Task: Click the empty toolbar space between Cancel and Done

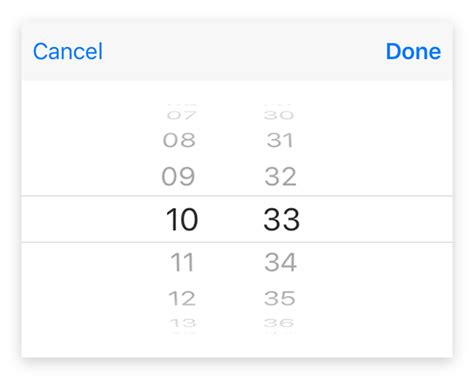Action: tap(244, 52)
